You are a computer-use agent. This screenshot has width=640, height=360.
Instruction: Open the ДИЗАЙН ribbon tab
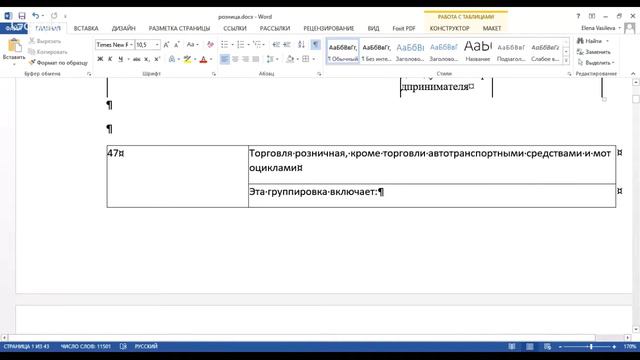[x=124, y=29]
